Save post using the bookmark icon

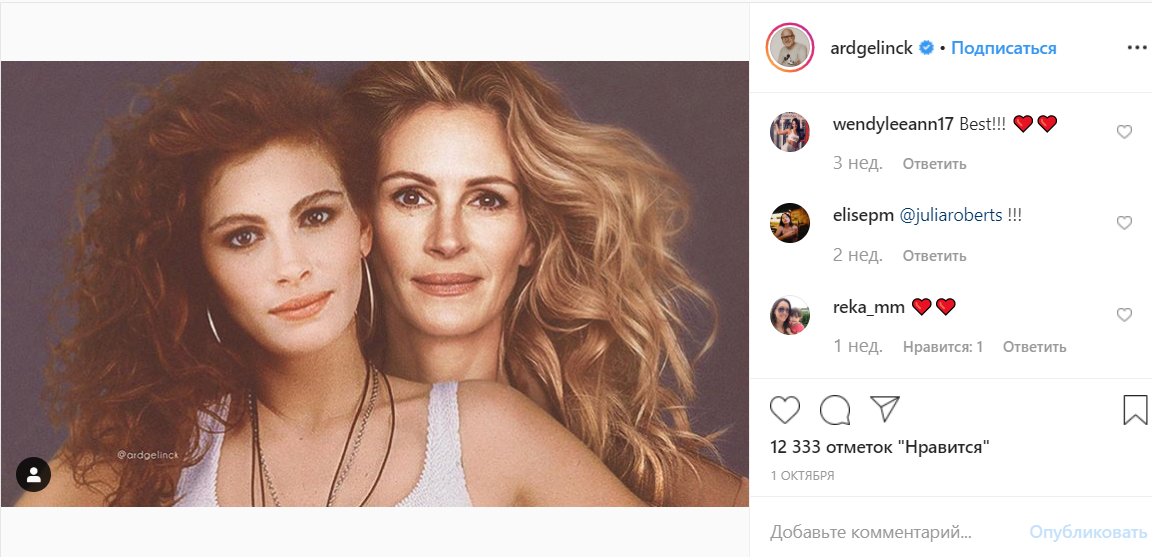(x=1134, y=410)
